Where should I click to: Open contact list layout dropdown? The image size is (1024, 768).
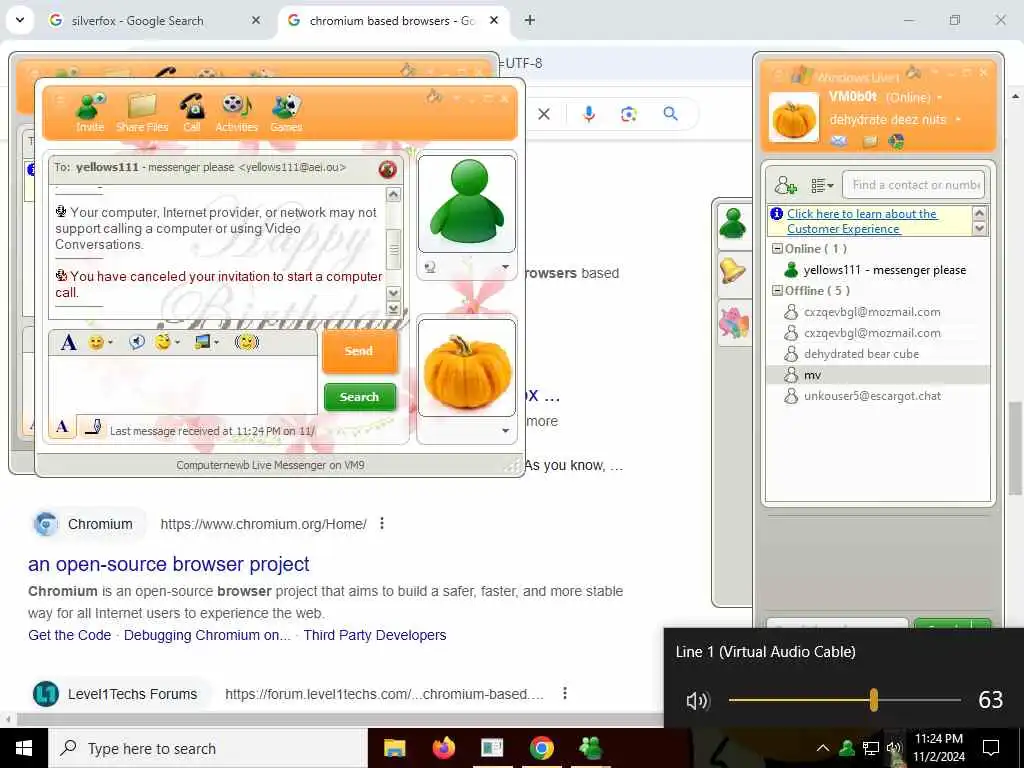[x=822, y=185]
